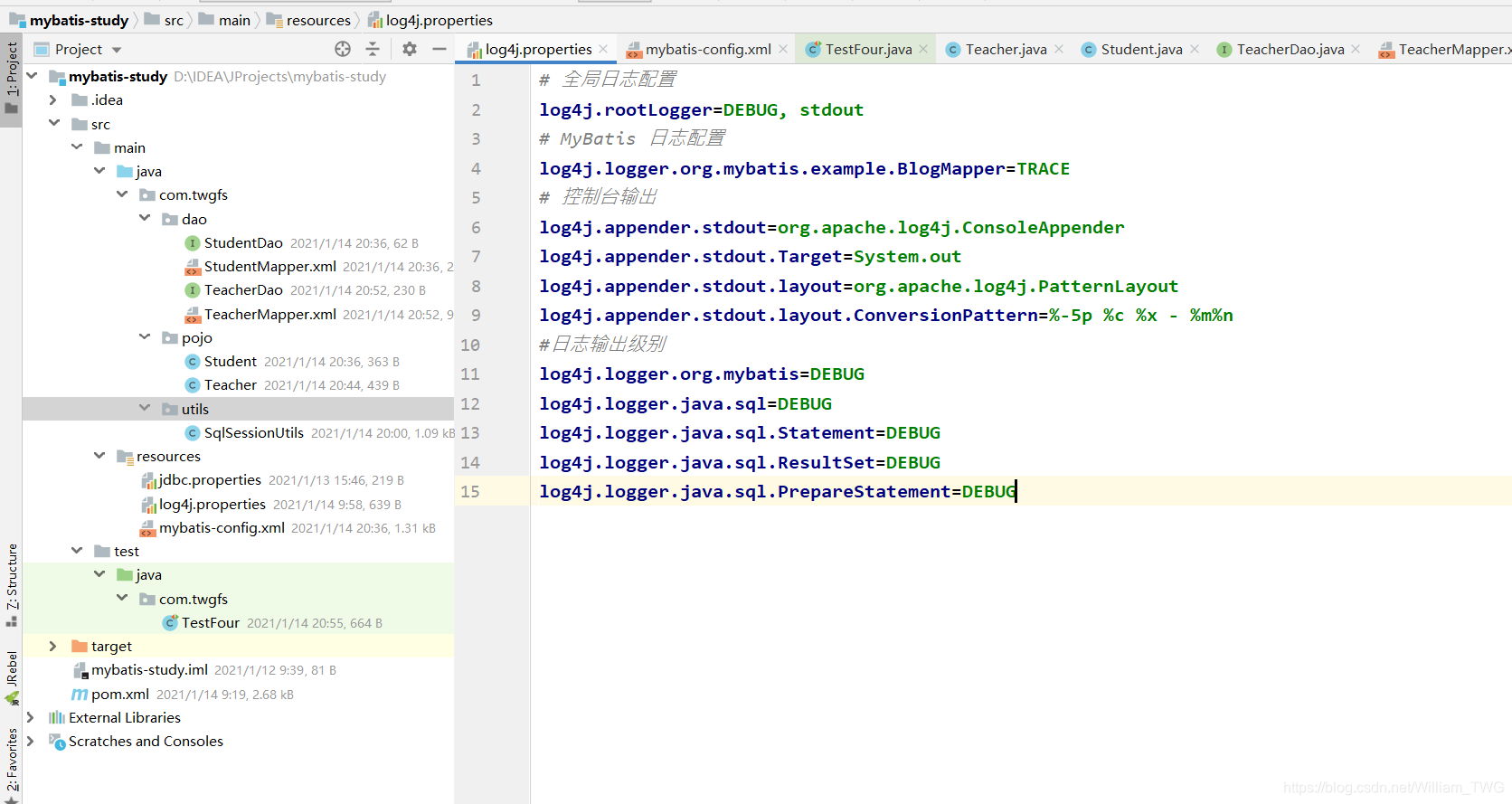Close the mybatis-config.xml tab

pyautogui.click(x=783, y=49)
